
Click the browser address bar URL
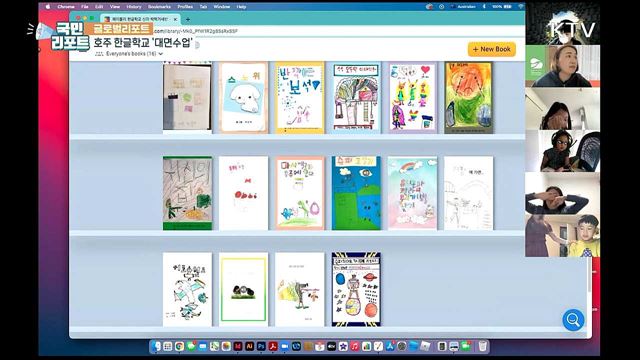point(196,31)
